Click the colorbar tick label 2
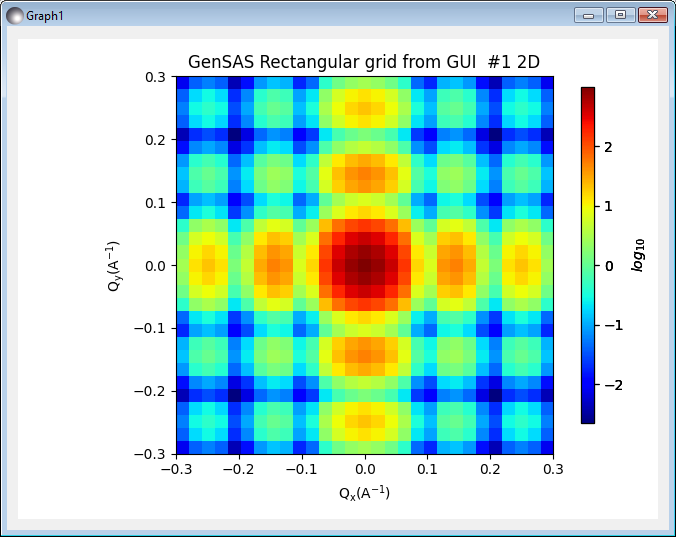 coord(608,146)
